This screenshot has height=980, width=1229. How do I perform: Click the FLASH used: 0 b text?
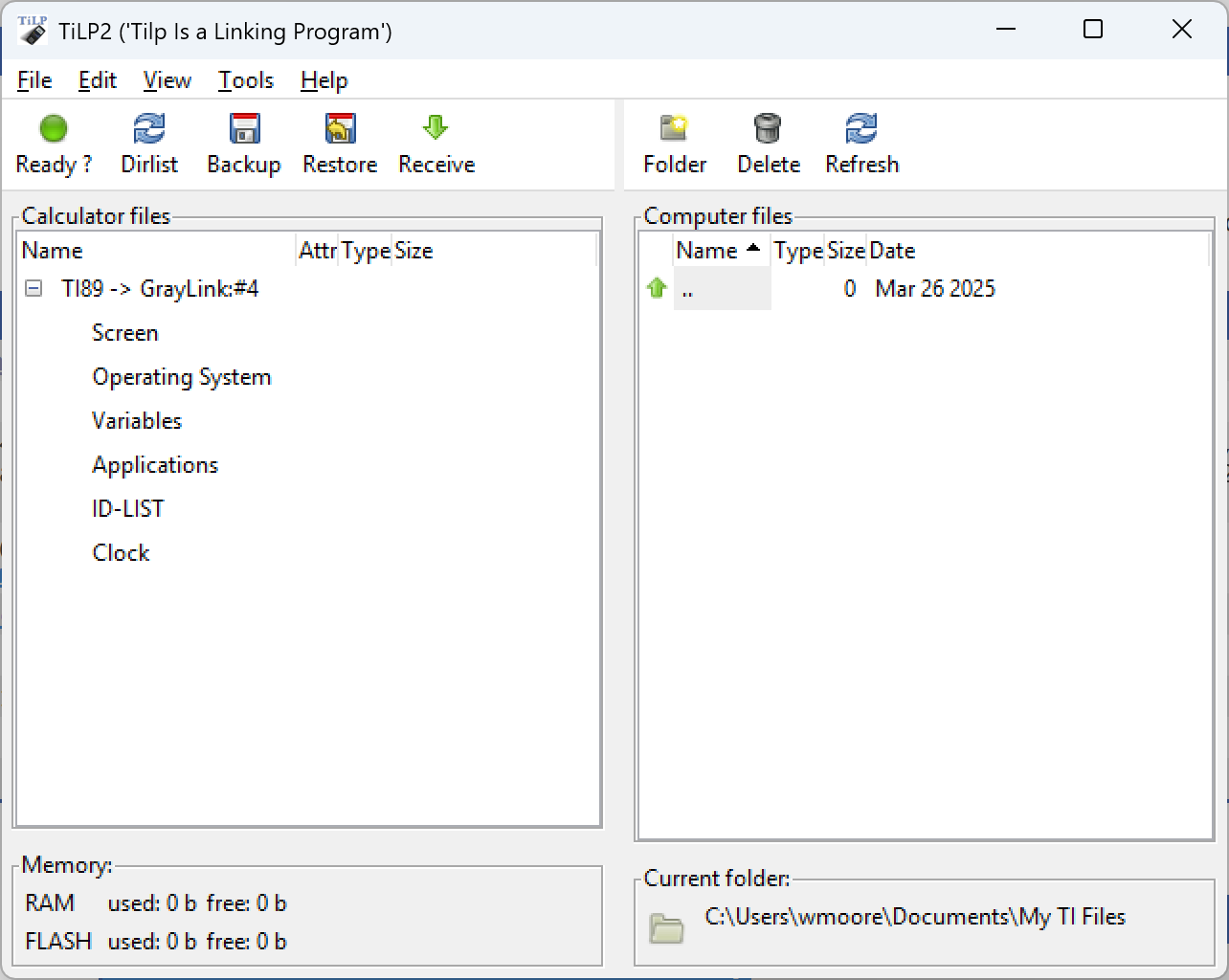point(152,942)
